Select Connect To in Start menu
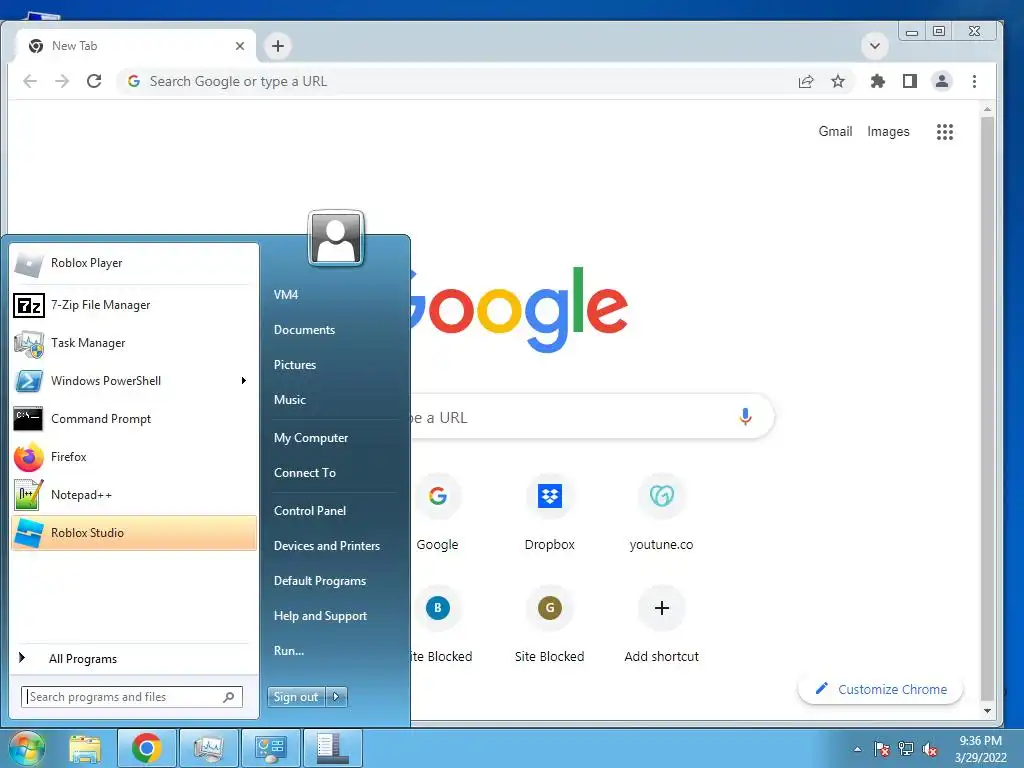 (305, 473)
